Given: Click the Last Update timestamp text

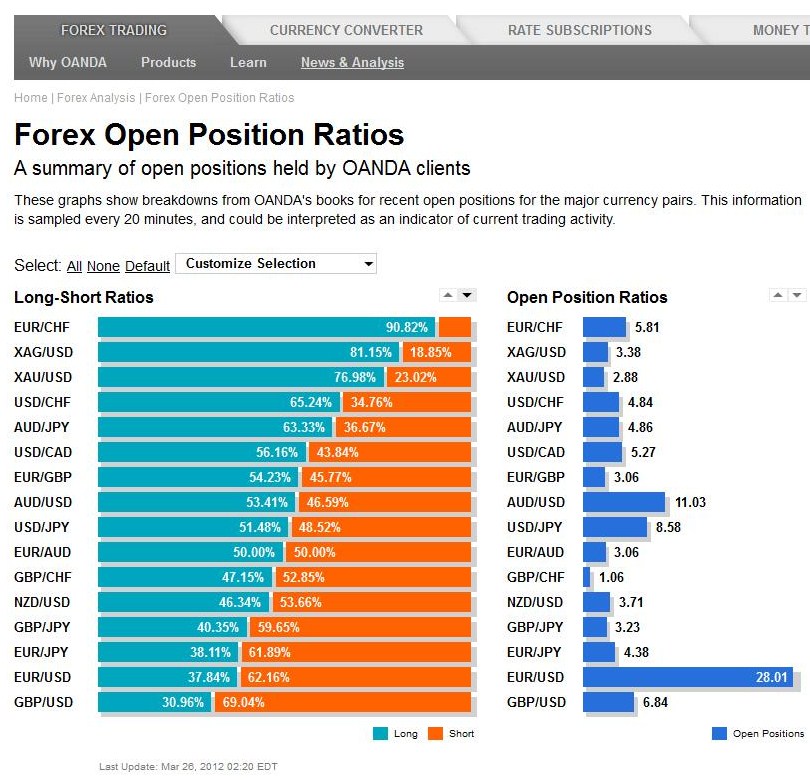Looking at the screenshot, I should click(x=188, y=767).
